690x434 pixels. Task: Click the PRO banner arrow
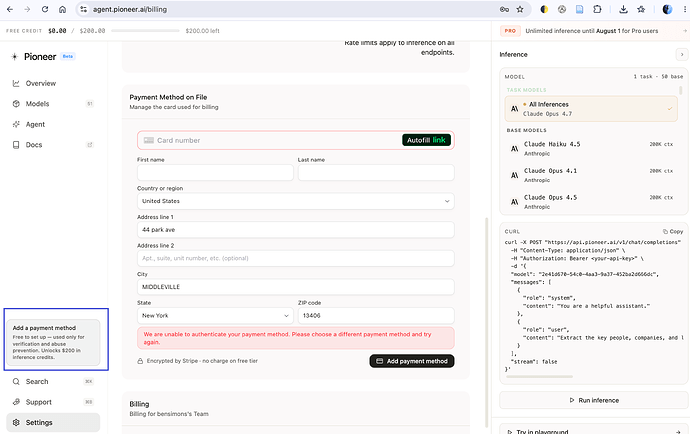tap(685, 31)
